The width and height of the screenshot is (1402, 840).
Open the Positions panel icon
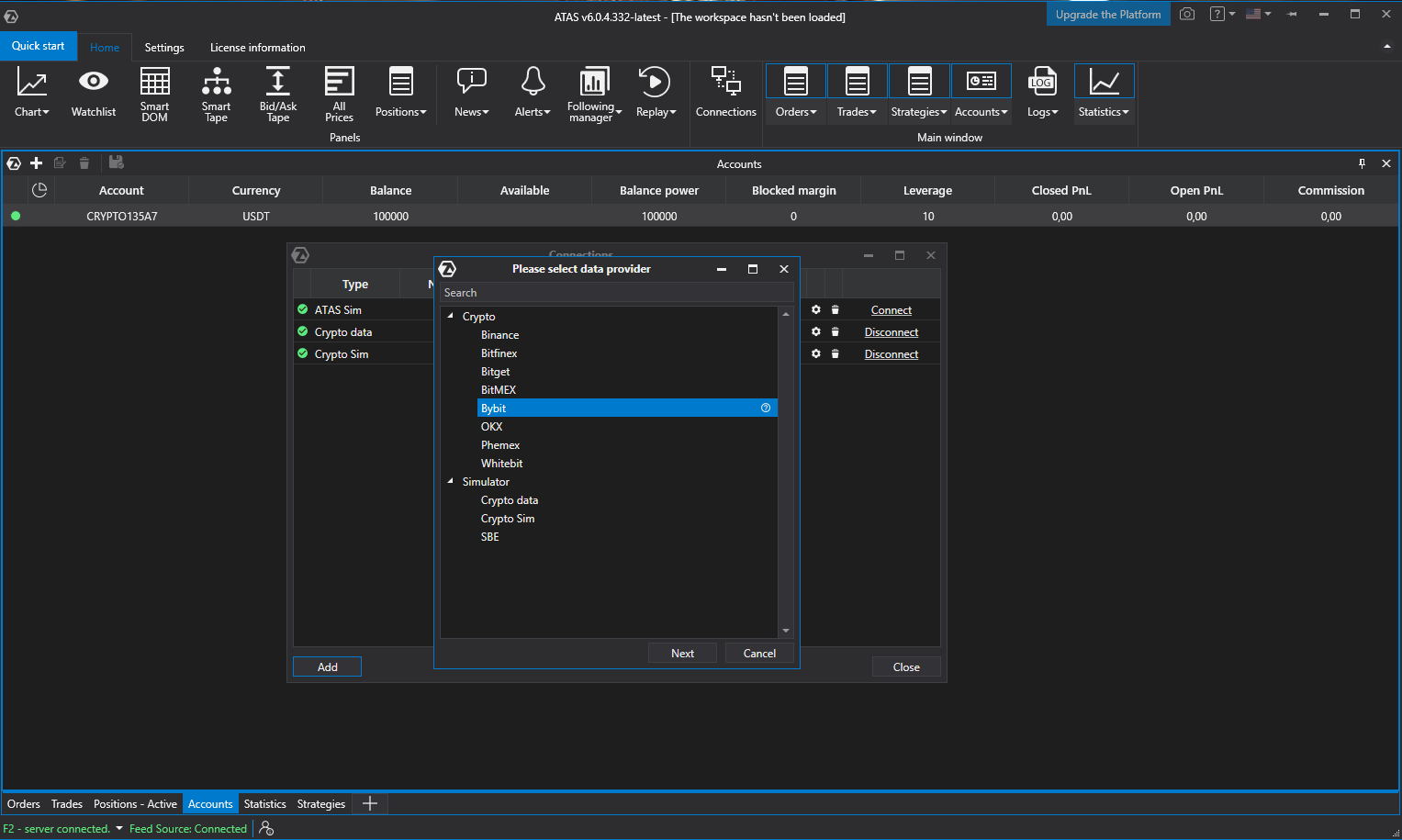coord(401,82)
